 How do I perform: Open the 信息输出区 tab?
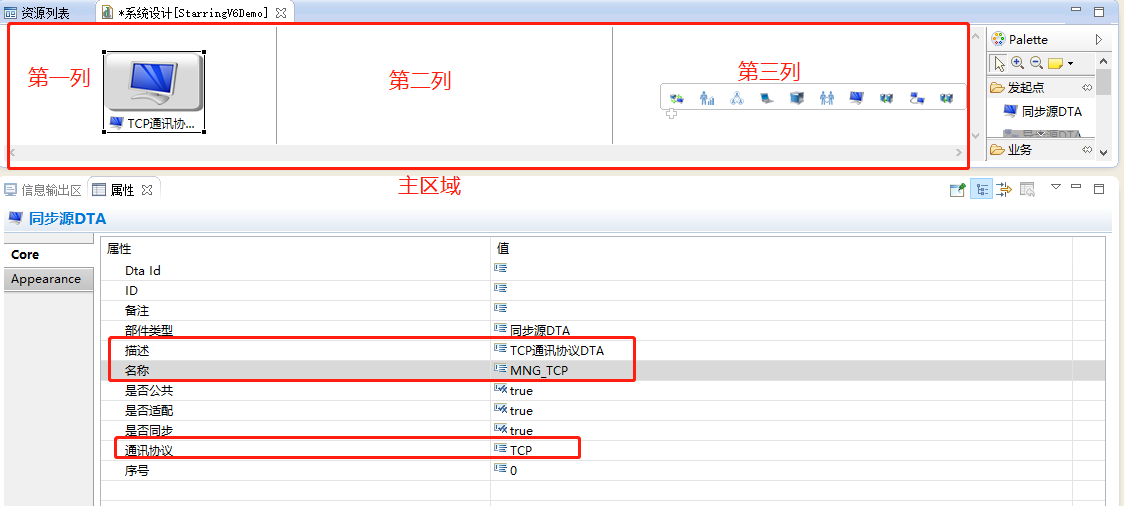pos(43,190)
